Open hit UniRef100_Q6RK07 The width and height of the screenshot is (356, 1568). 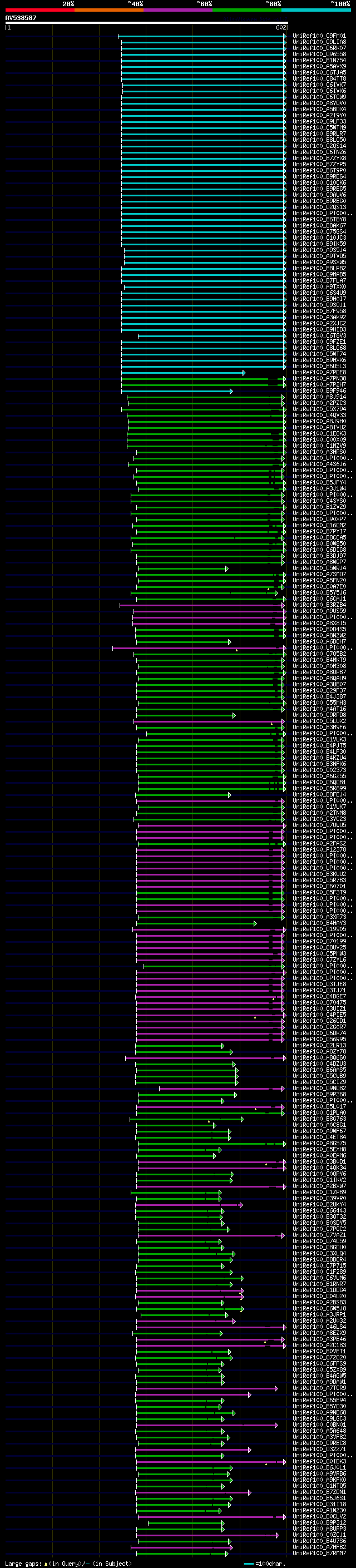point(319,48)
